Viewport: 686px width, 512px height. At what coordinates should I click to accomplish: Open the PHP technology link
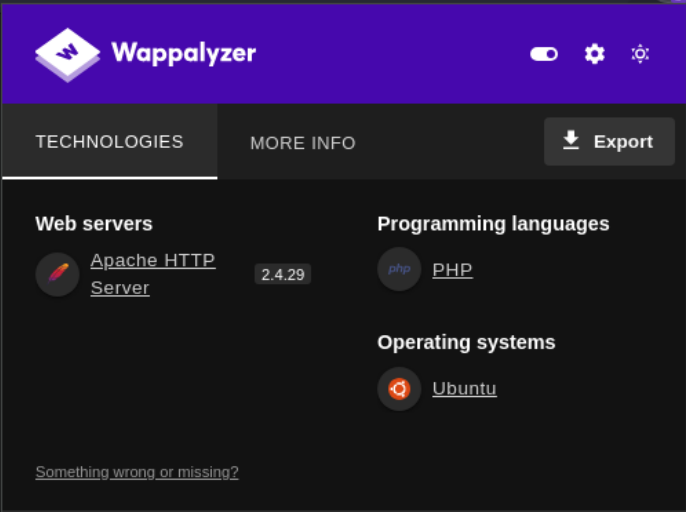pyautogui.click(x=452, y=270)
